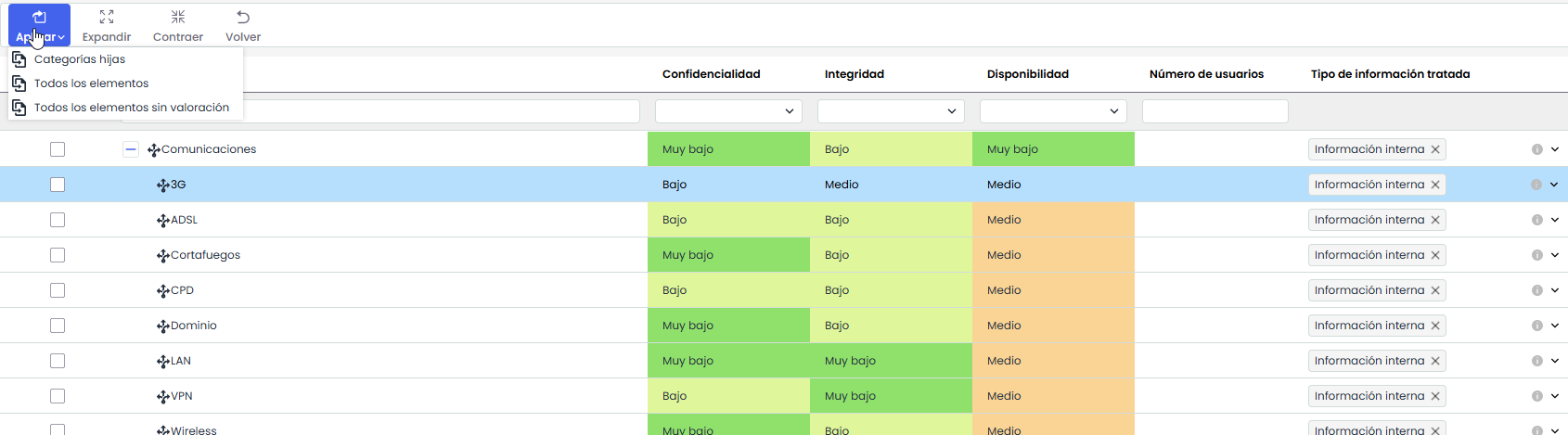Image resolution: width=1568 pixels, height=435 pixels.
Task: Click the Expandir toolbar icon
Action: click(107, 18)
